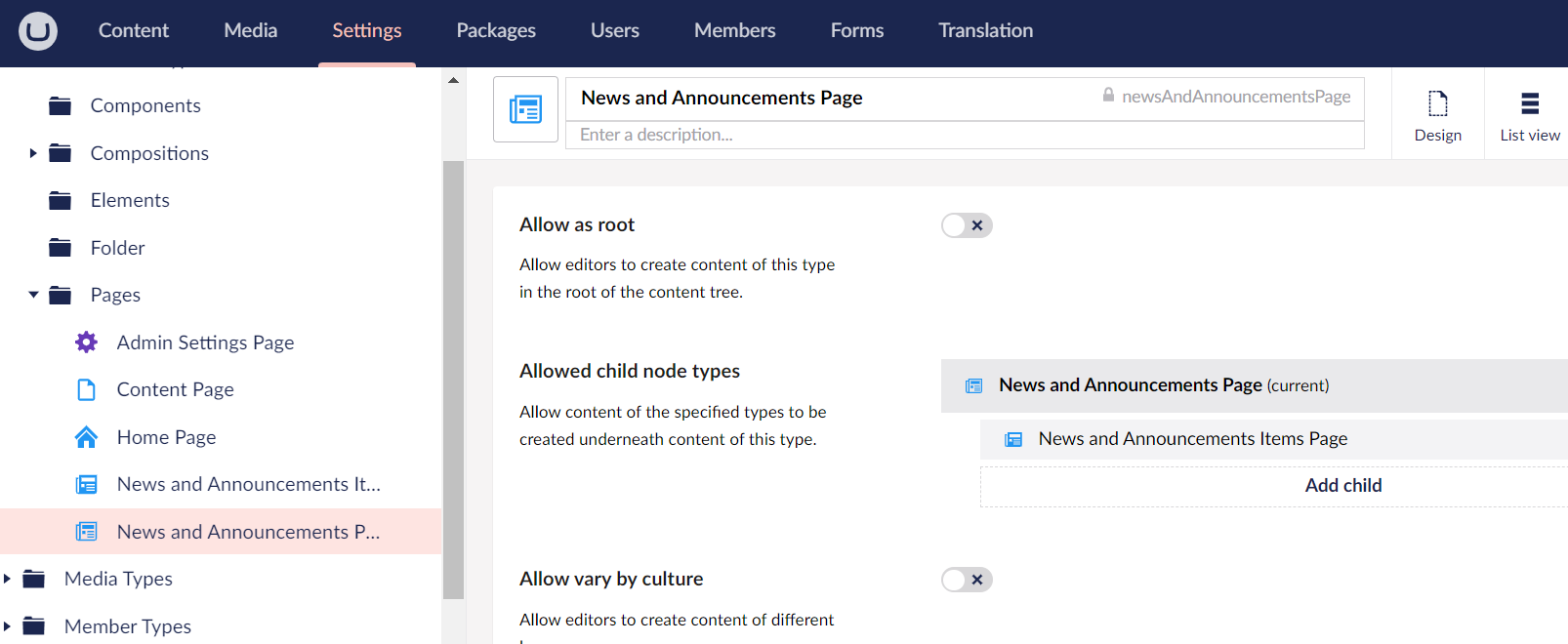Click the Umbraco logo icon

(x=38, y=31)
